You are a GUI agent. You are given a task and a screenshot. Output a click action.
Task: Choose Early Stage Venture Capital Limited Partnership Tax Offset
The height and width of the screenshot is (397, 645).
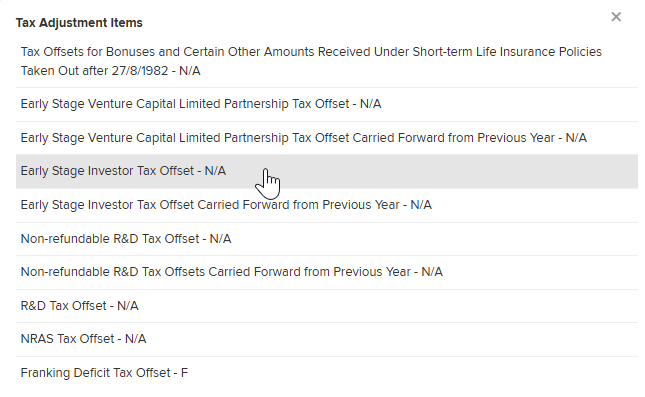[327, 104]
